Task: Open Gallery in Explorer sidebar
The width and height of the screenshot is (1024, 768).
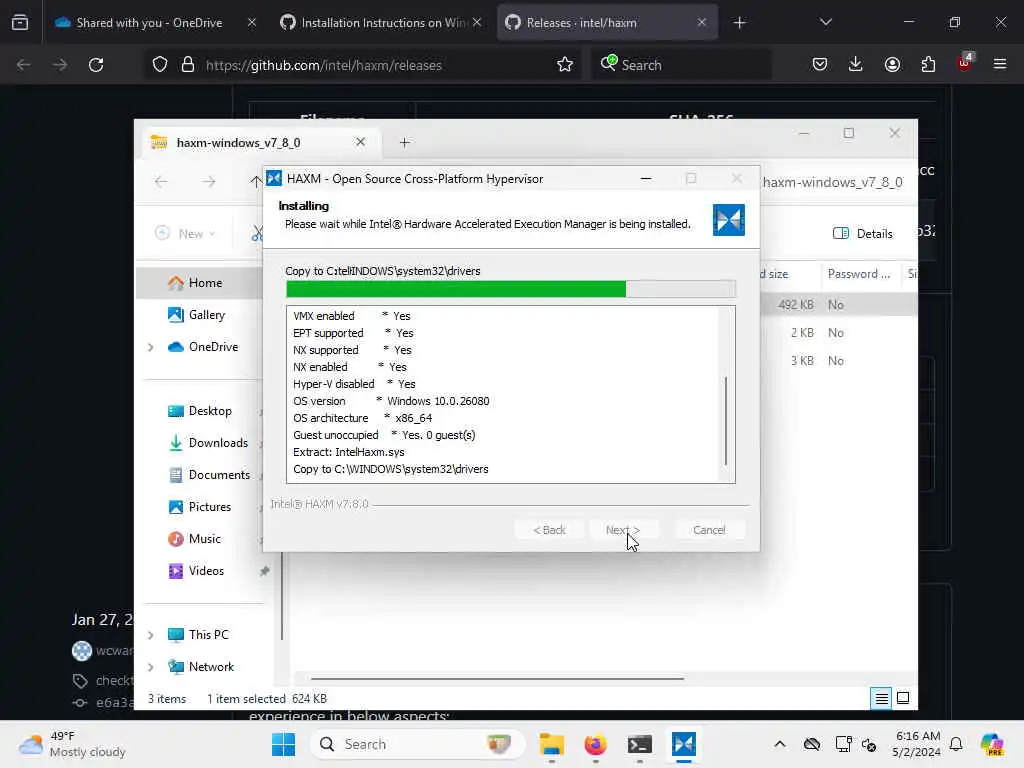Action: click(x=197, y=315)
